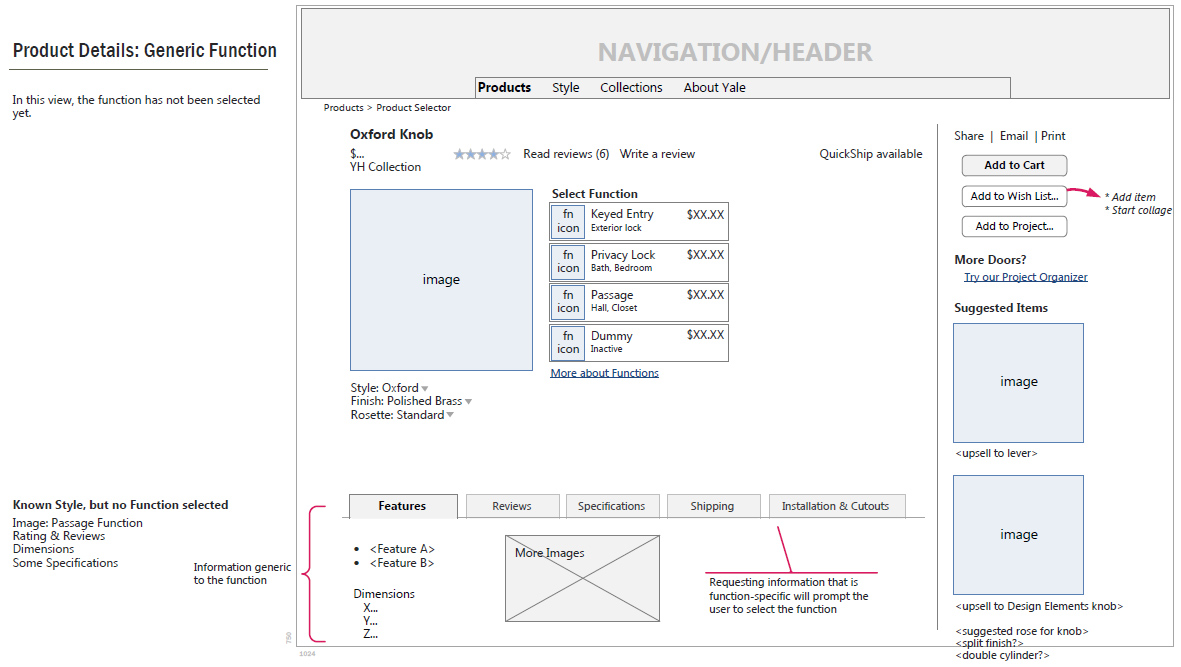Click the Passage fn icon

(x=568, y=301)
